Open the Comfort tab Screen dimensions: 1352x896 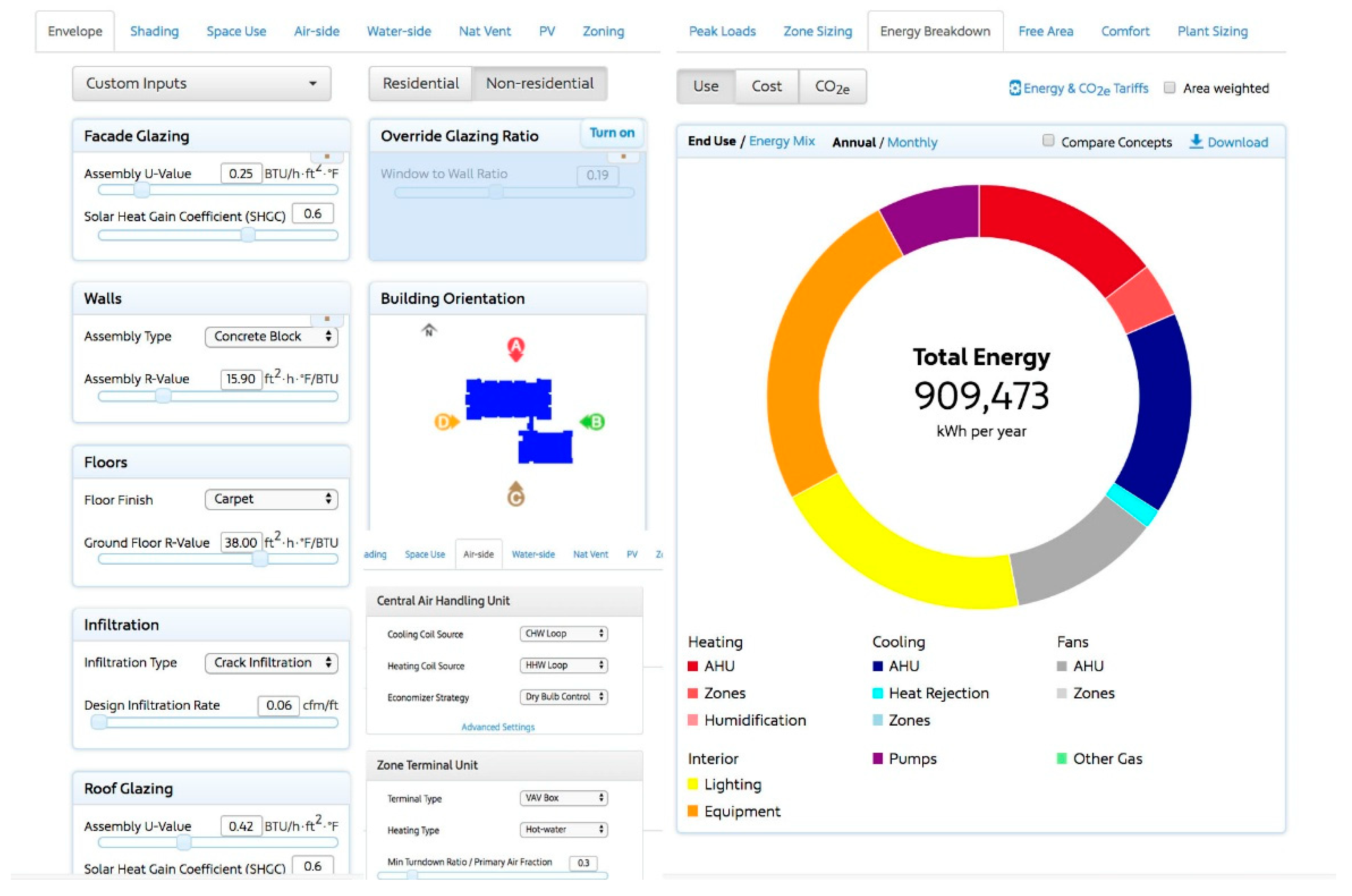click(x=1124, y=31)
